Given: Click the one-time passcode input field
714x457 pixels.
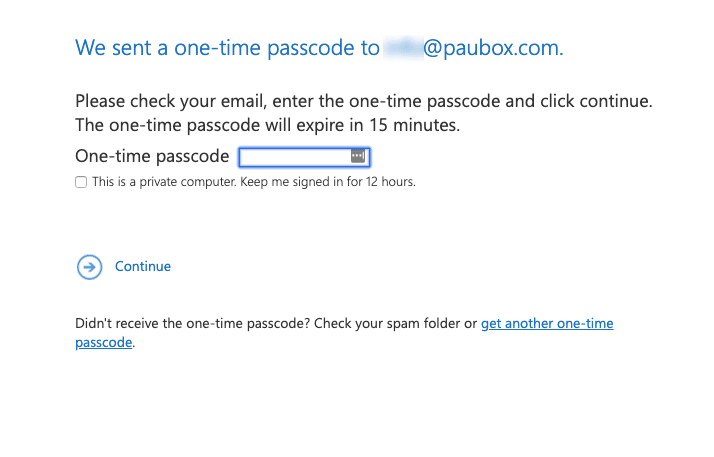Looking at the screenshot, I should 295,157.
